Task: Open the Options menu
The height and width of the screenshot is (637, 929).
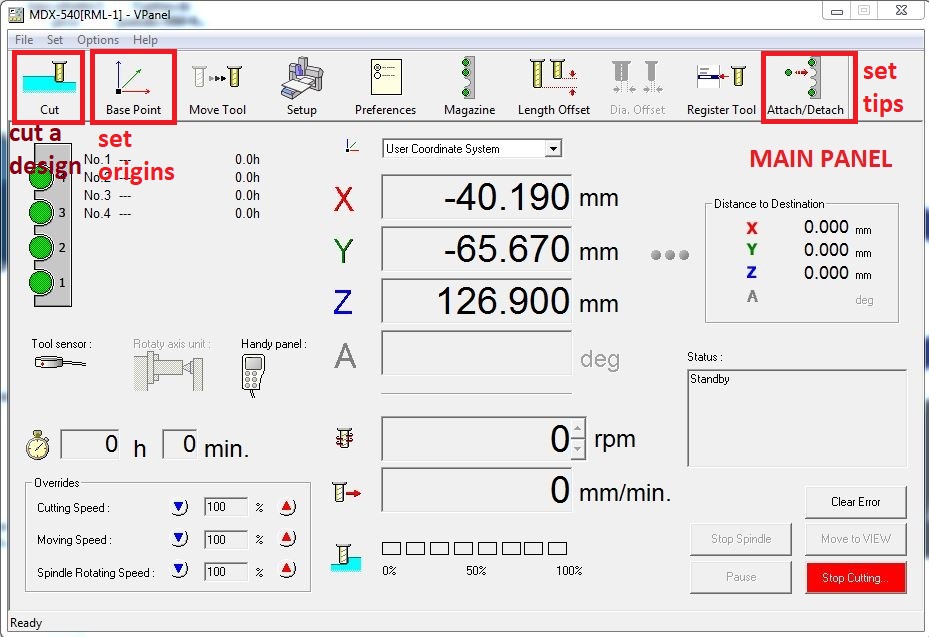Action: pyautogui.click(x=98, y=40)
